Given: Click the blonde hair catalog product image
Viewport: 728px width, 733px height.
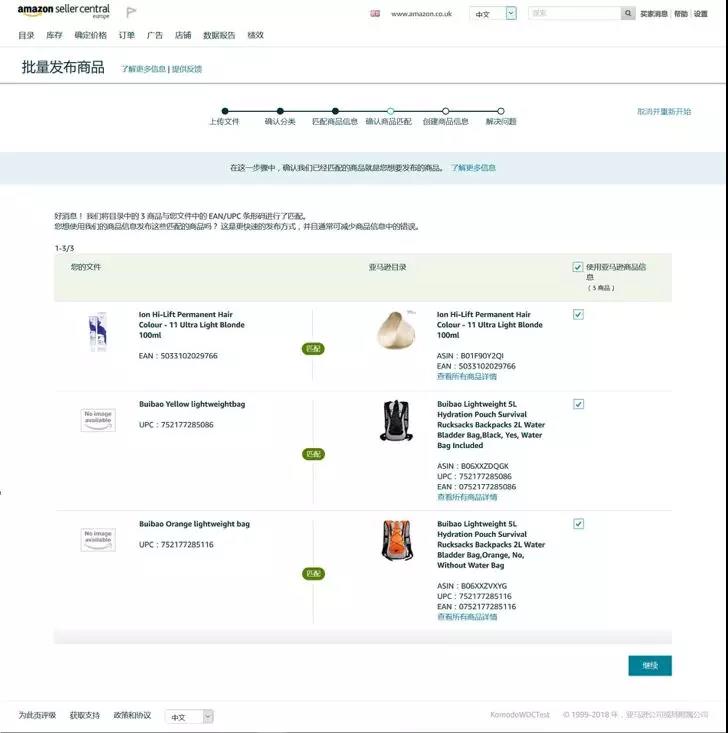Looking at the screenshot, I should (396, 329).
